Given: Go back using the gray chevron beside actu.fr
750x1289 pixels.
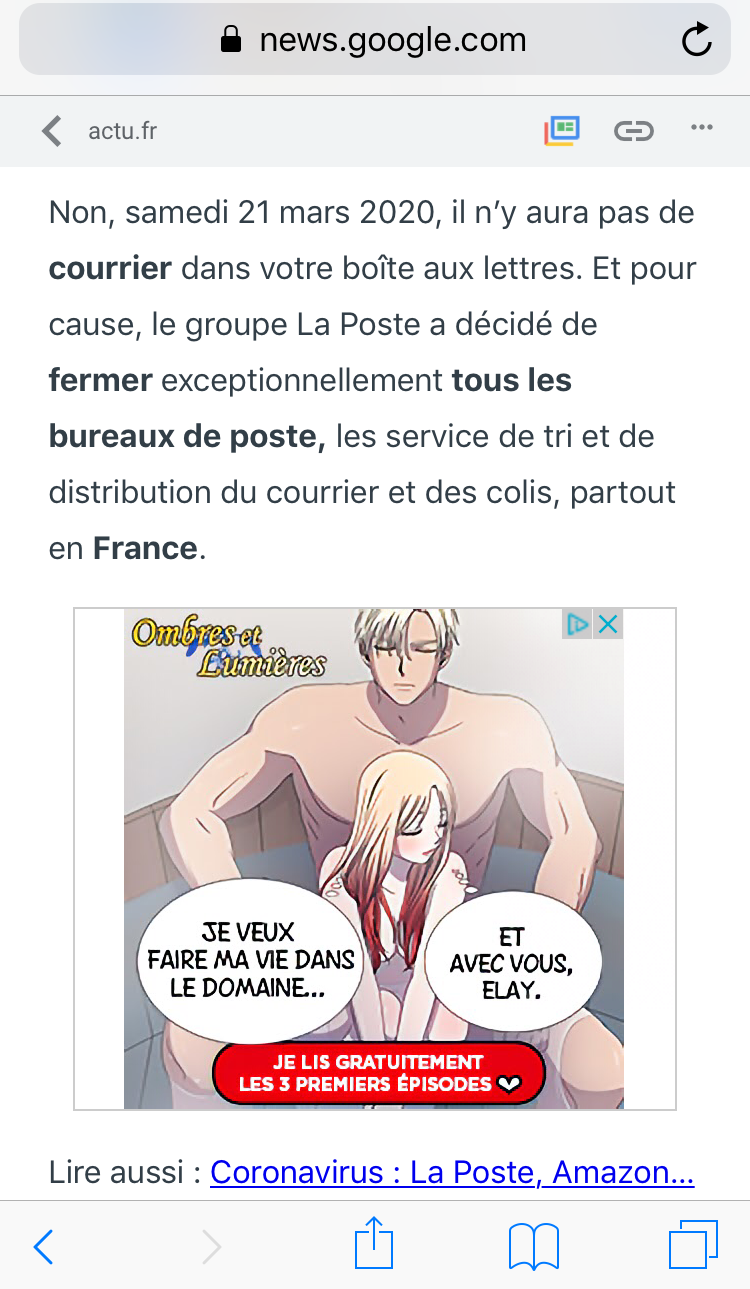Looking at the screenshot, I should [x=51, y=131].
